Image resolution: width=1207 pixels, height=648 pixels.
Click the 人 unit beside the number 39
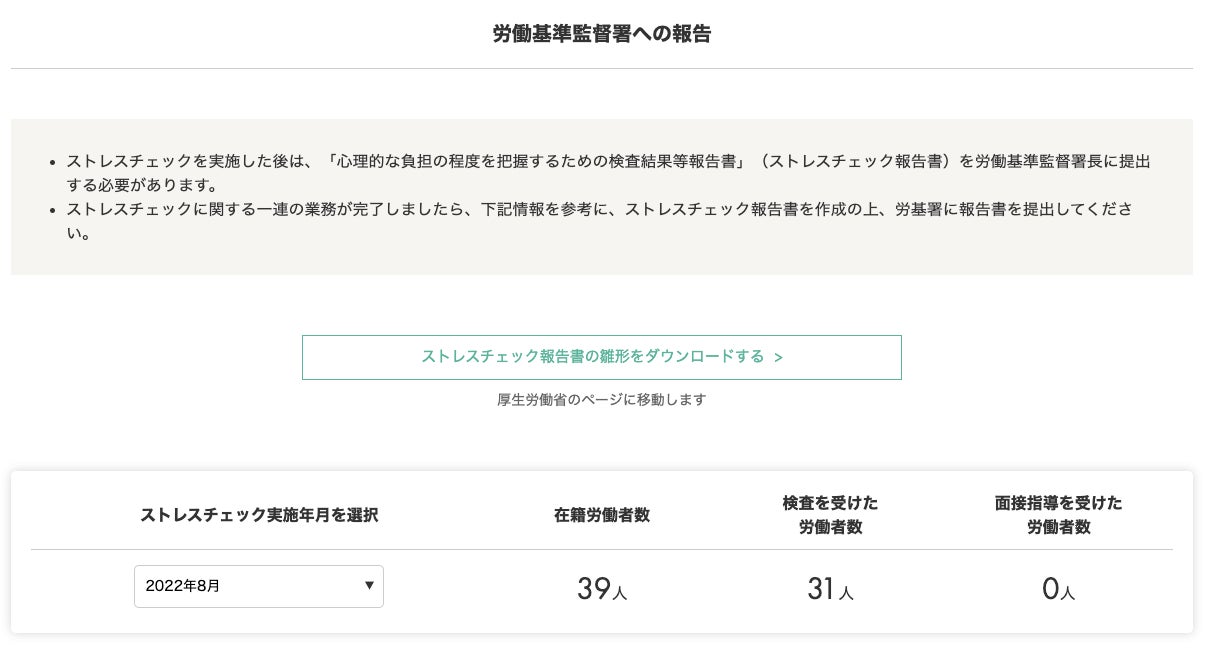pyautogui.click(x=619, y=594)
